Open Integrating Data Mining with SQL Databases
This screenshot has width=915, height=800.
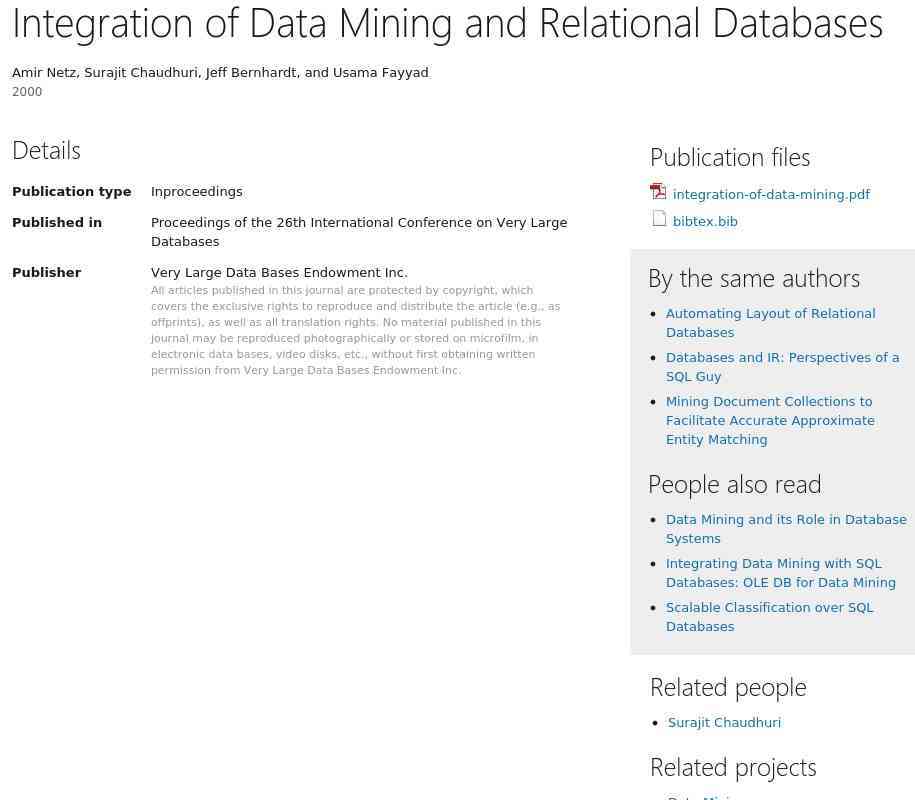pos(780,573)
